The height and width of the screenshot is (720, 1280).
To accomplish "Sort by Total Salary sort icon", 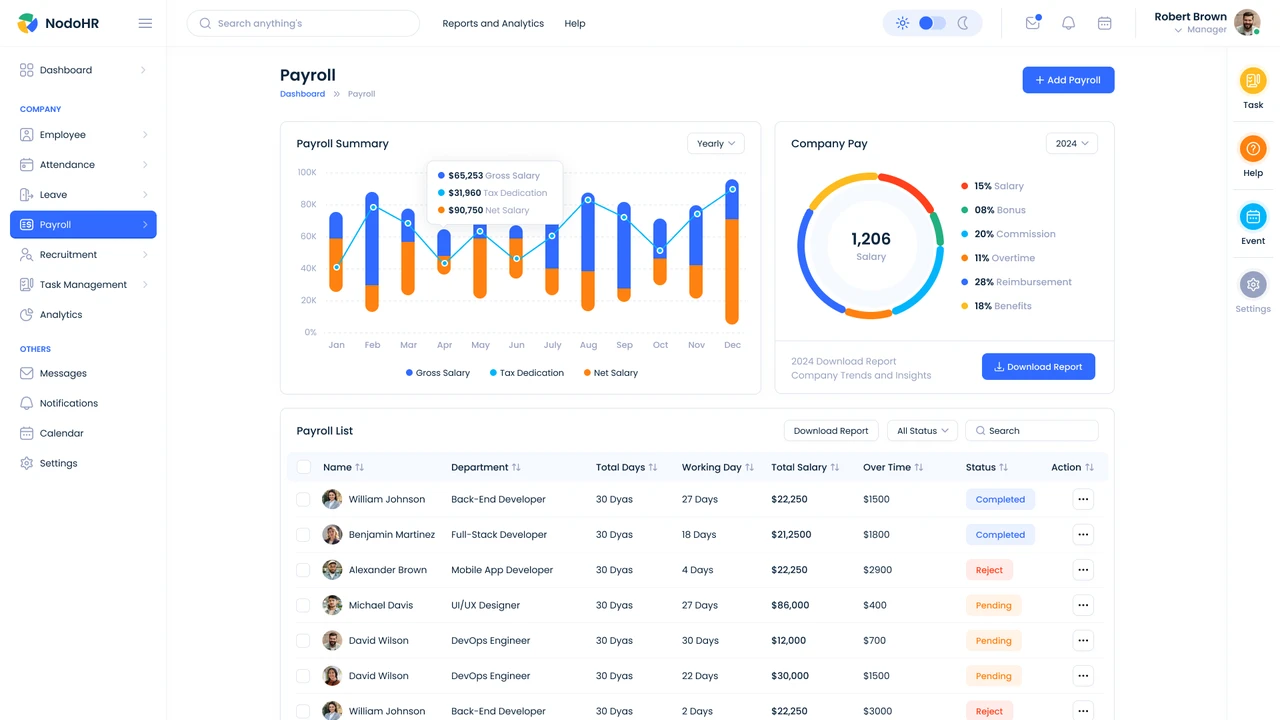I will tap(835, 467).
